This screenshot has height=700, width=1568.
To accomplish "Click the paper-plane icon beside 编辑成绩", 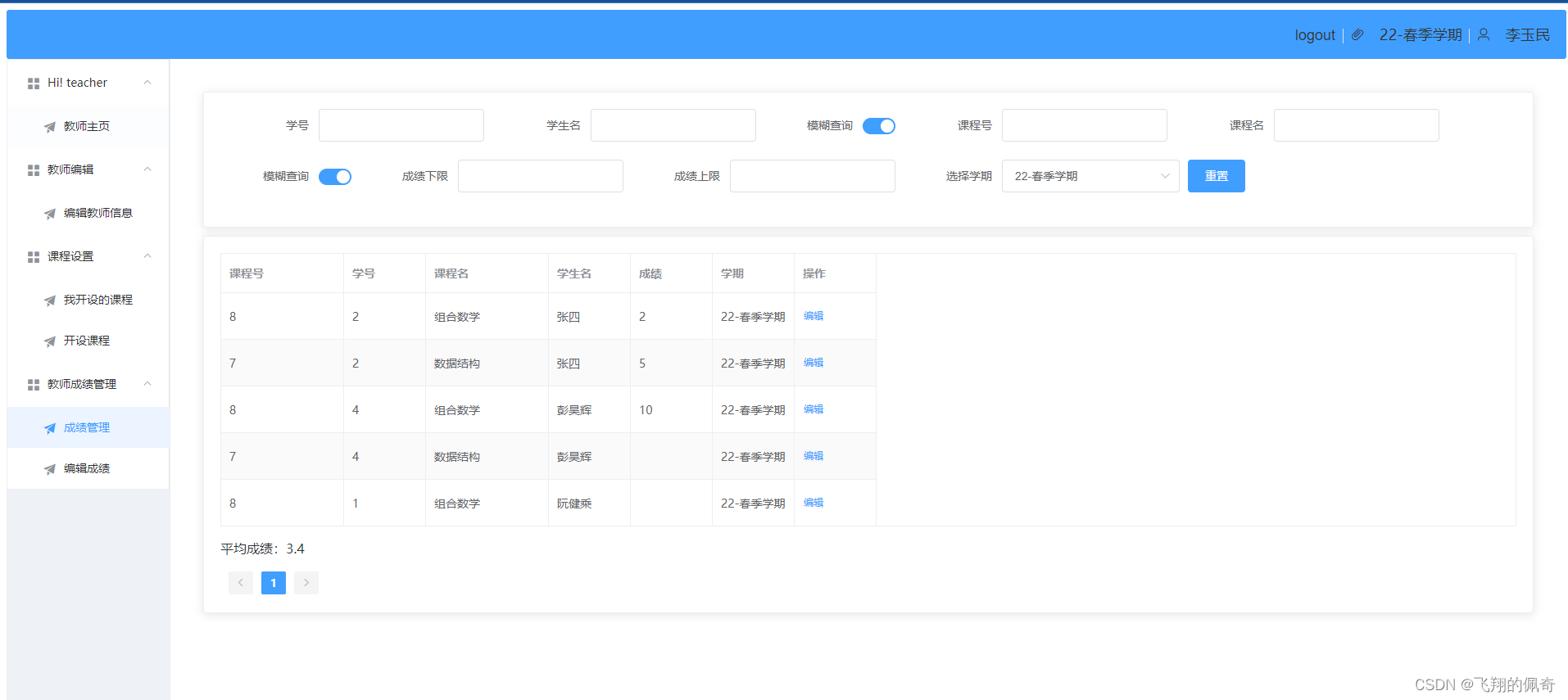I will (x=50, y=469).
